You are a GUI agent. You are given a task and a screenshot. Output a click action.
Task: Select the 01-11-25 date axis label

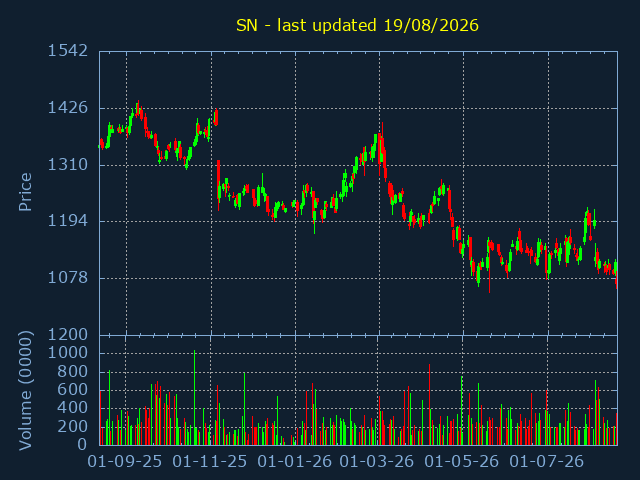(210, 462)
